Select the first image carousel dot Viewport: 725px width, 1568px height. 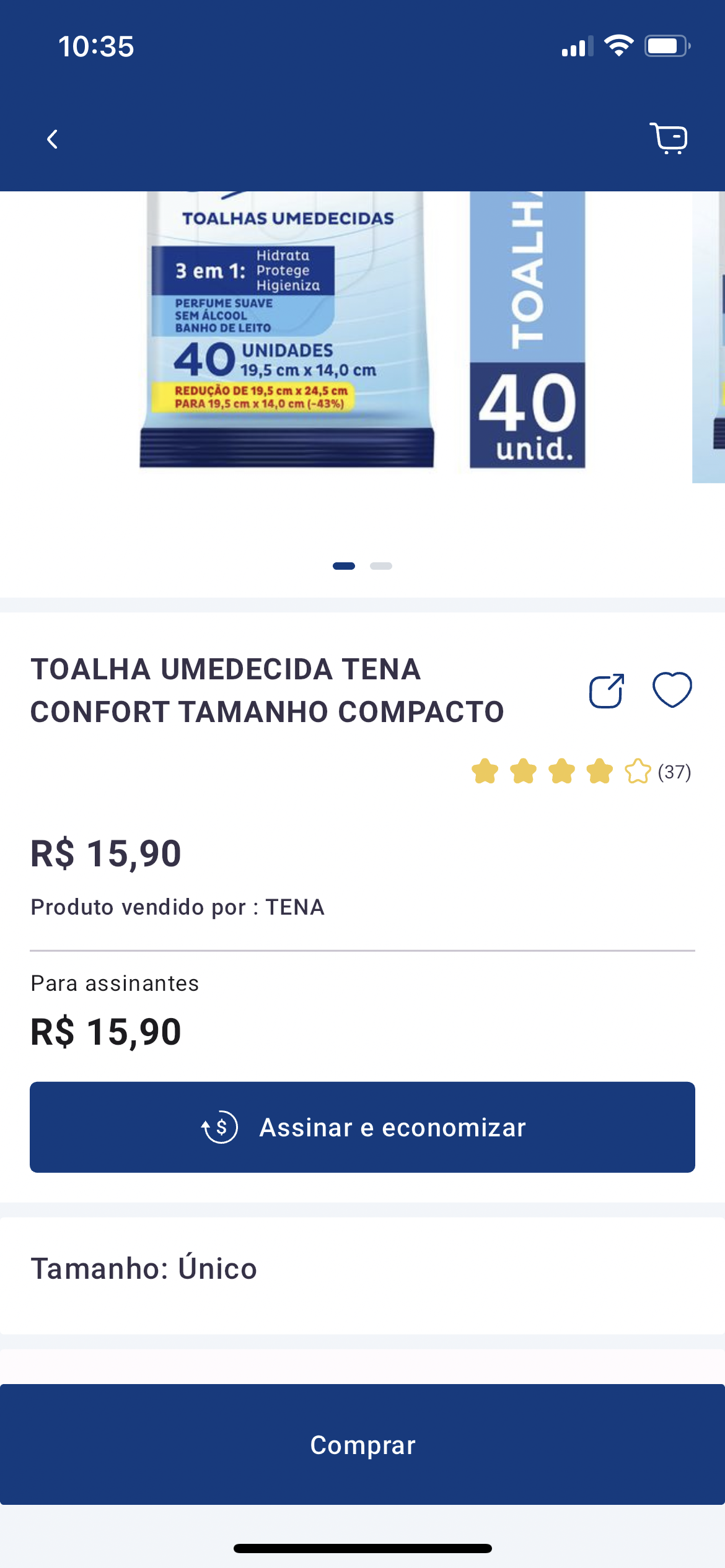344,565
